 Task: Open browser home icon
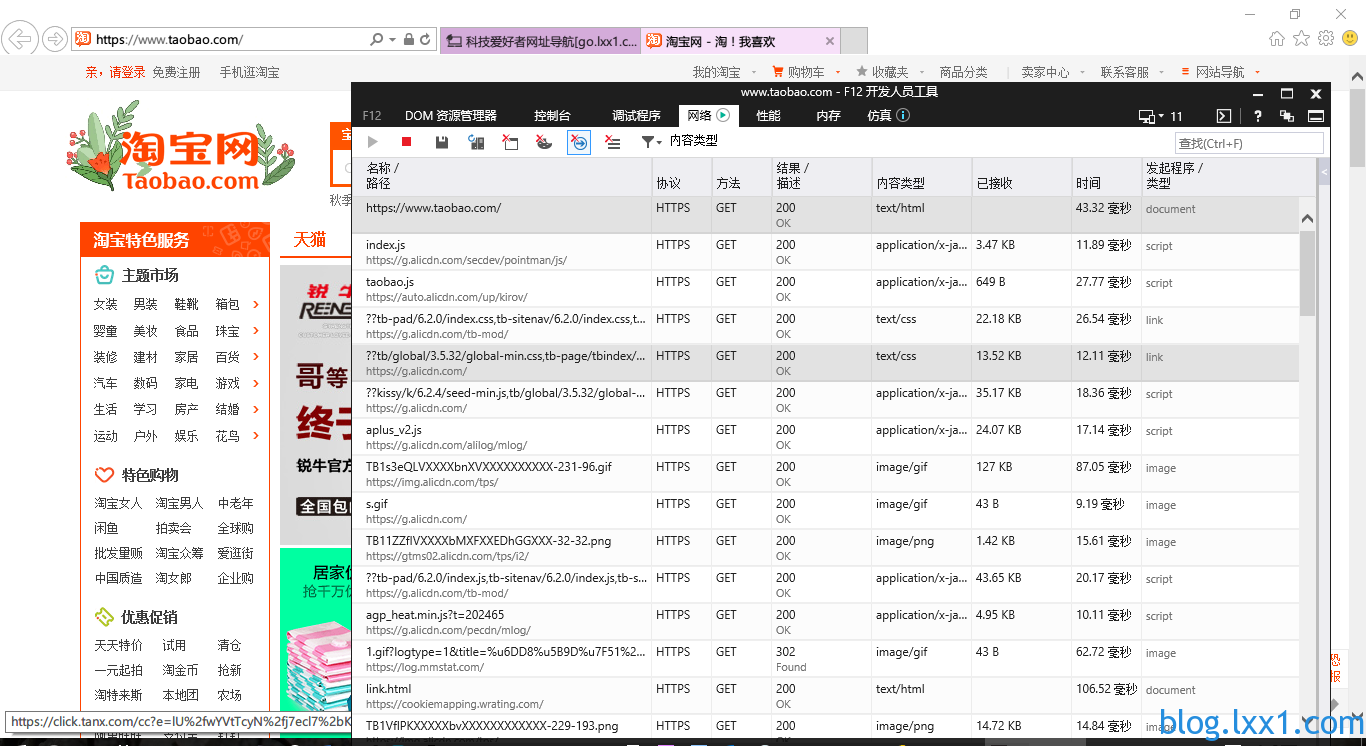(x=1277, y=39)
